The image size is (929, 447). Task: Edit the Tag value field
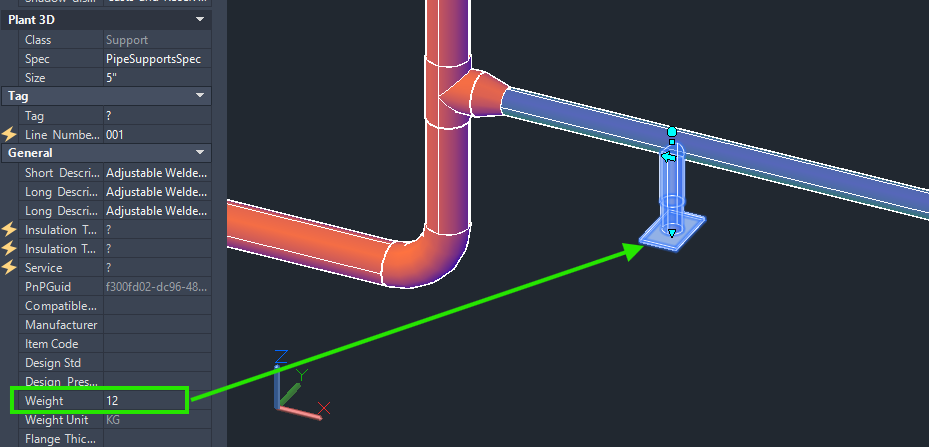pos(157,116)
